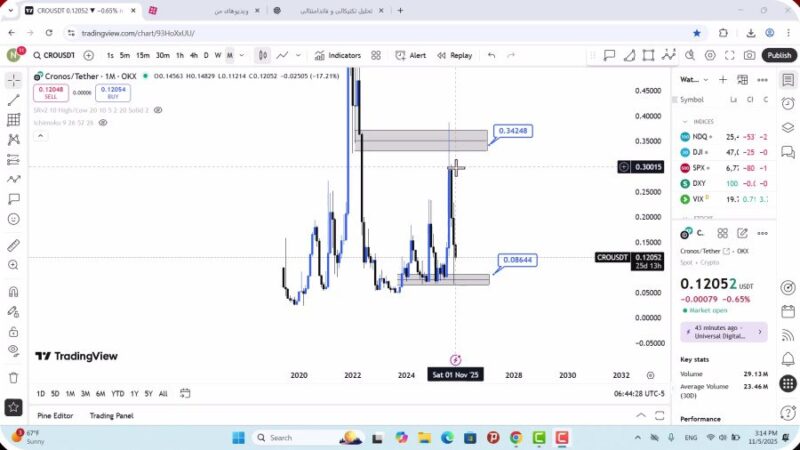This screenshot has width=800, height=450.
Task: Open the Watchlist name dropdown
Action: (691, 79)
